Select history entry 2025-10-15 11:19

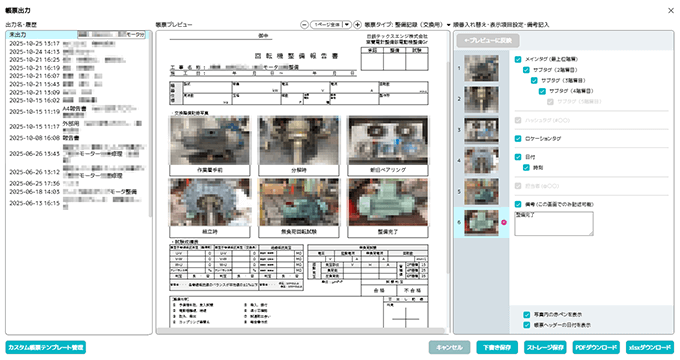(77, 111)
